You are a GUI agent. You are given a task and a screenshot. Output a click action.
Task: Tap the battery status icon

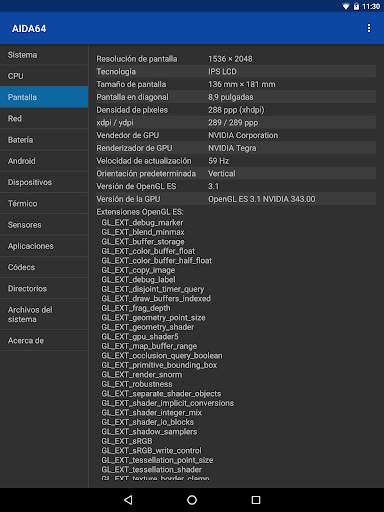[x=356, y=6]
